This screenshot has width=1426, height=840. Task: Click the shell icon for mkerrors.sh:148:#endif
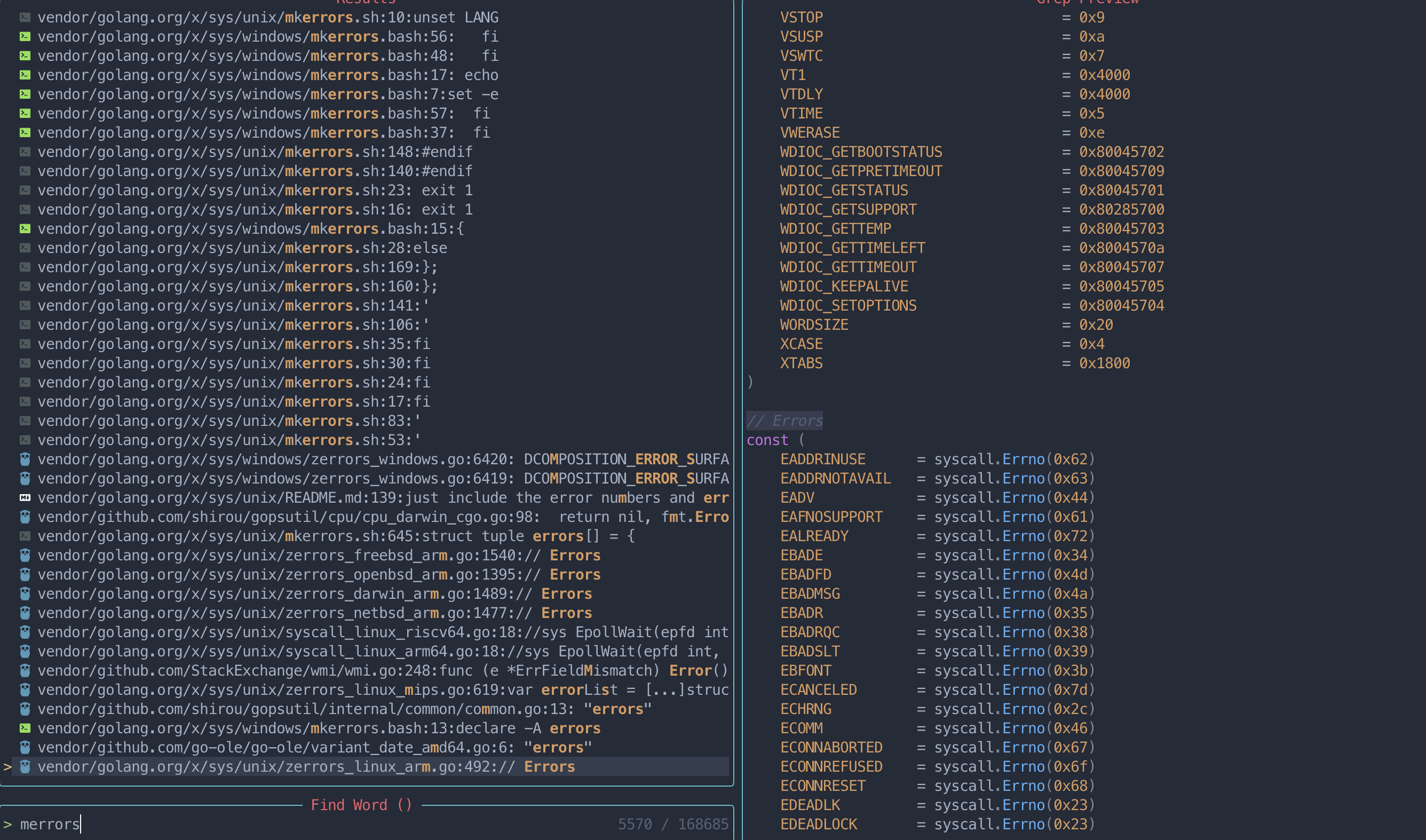[x=25, y=152]
